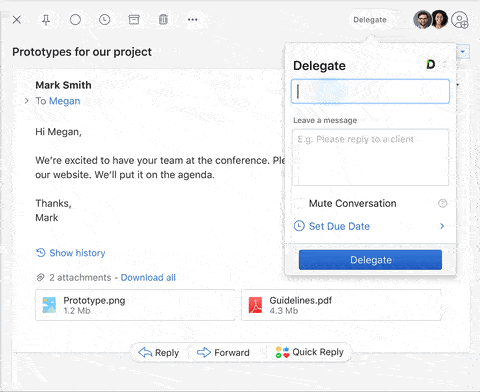The image size is (480, 392).
Task: Open the Prototype.png attachment
Action: tap(135, 305)
